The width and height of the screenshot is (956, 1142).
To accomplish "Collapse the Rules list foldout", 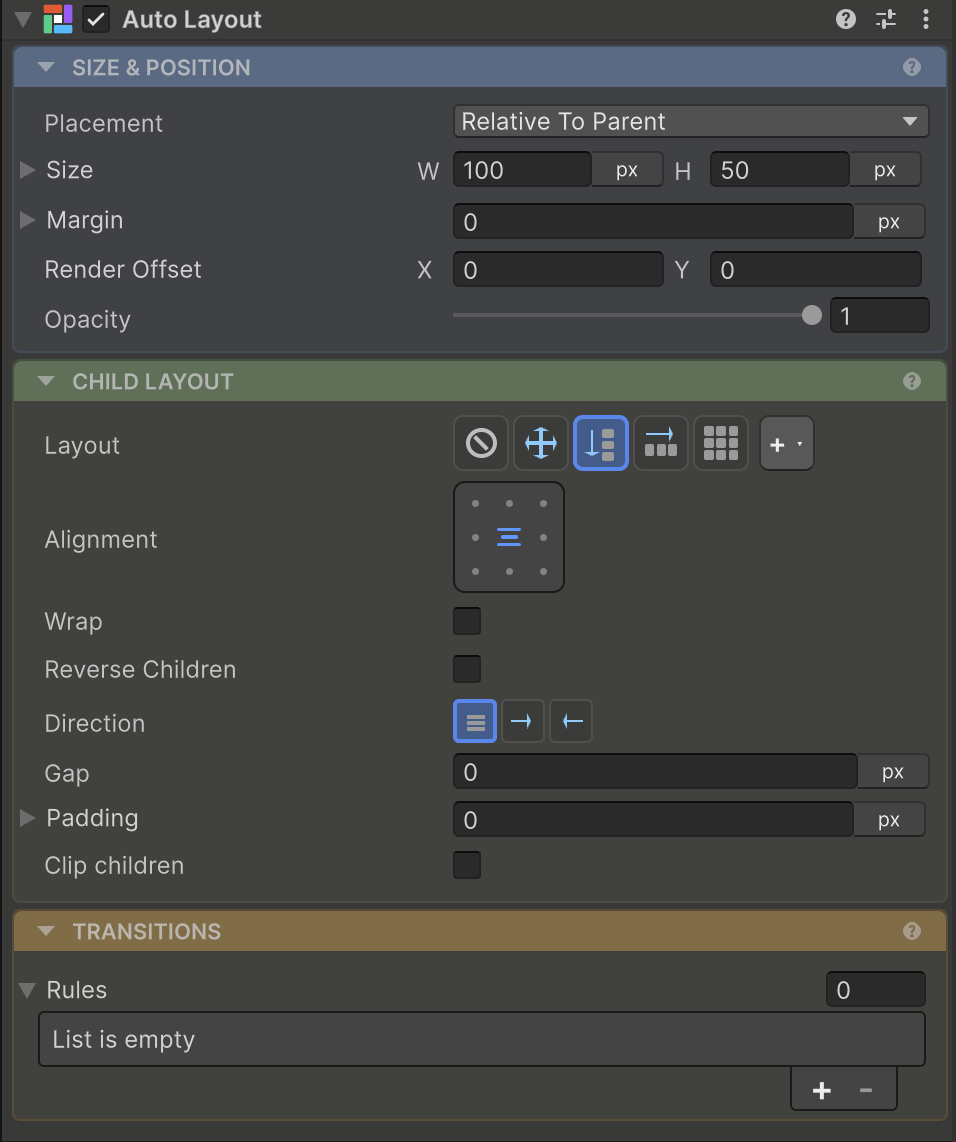I will tap(28, 991).
